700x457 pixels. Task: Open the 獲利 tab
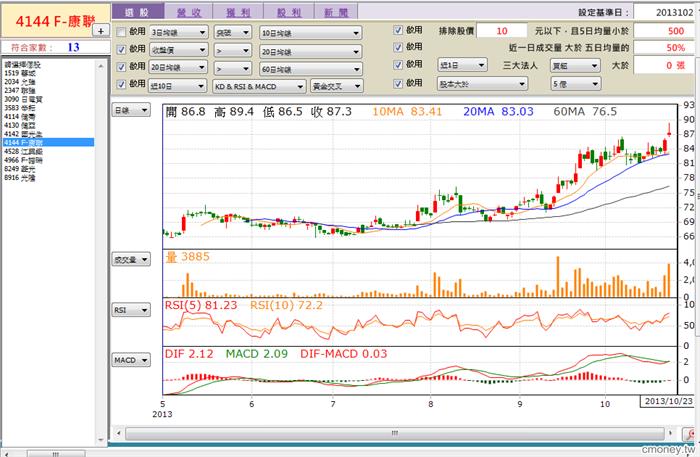click(238, 12)
